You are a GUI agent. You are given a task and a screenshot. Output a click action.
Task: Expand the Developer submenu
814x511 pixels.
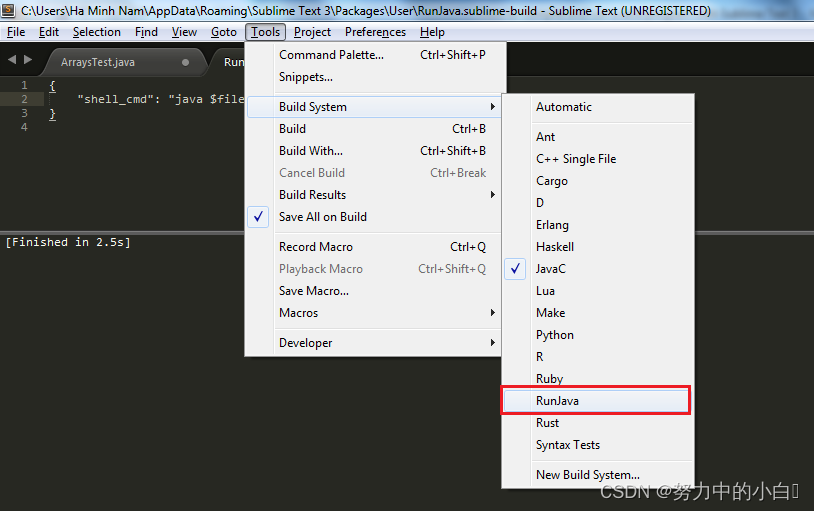pyautogui.click(x=374, y=343)
